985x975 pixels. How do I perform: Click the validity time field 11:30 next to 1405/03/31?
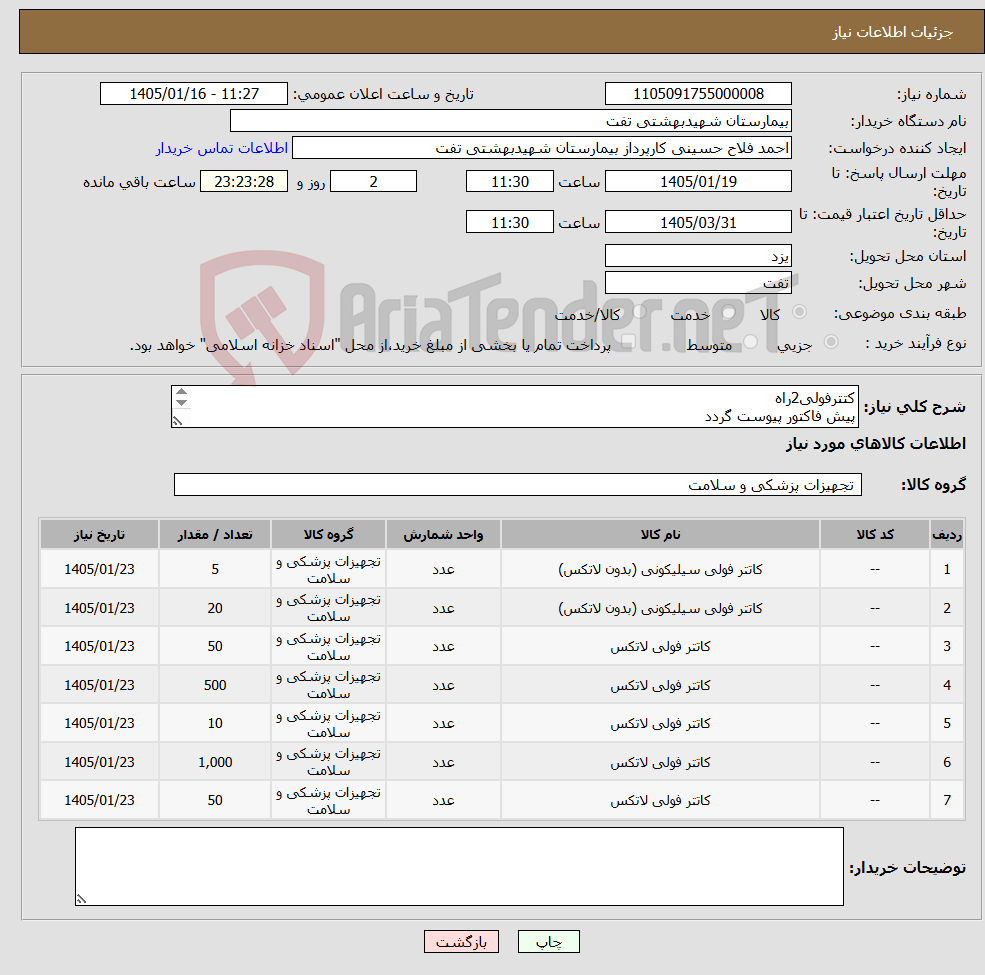509,222
